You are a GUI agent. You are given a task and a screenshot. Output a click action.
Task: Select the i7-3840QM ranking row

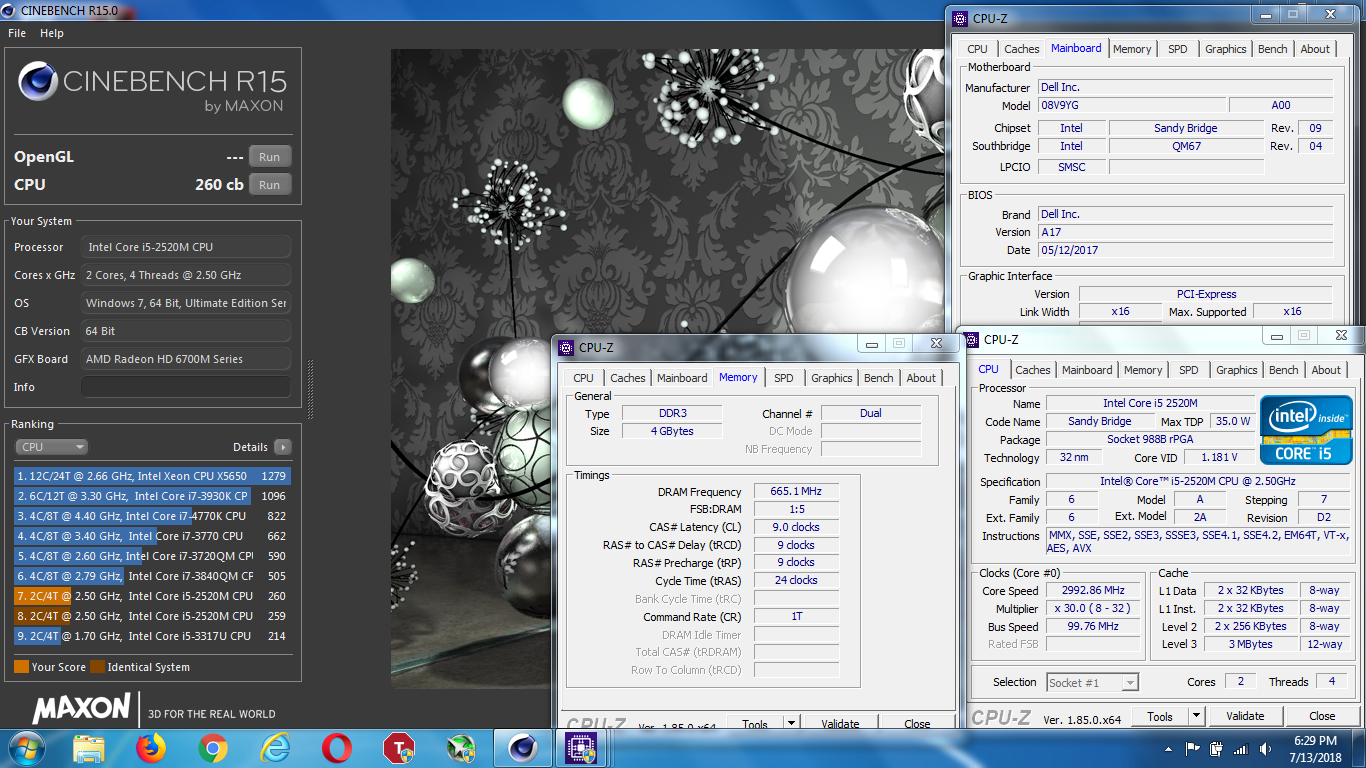(152, 576)
